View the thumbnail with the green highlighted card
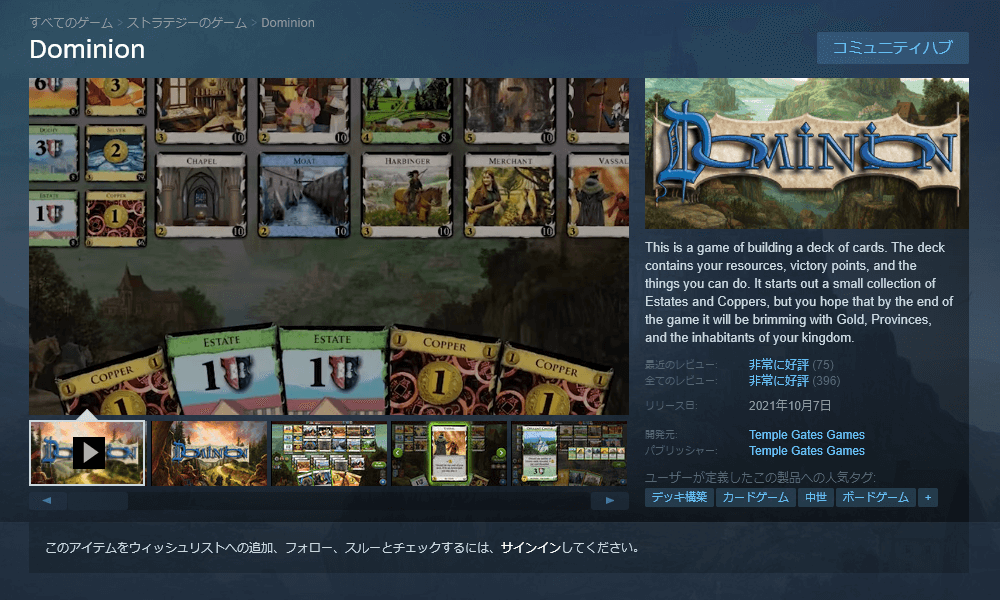1000x600 pixels. [x=449, y=453]
